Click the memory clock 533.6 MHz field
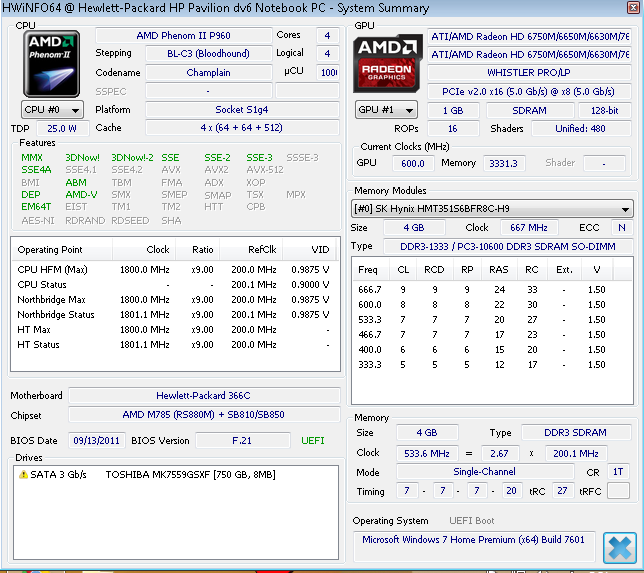Image resolution: width=644 pixels, height=573 pixels. (x=427, y=453)
